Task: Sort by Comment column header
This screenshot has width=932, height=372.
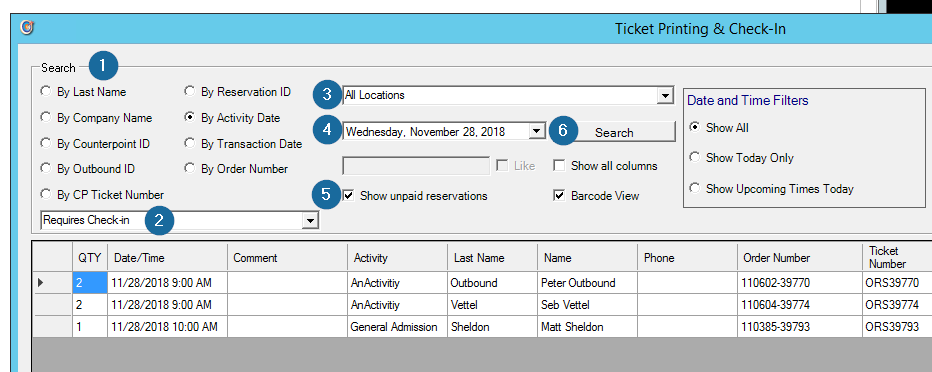Action: point(288,258)
